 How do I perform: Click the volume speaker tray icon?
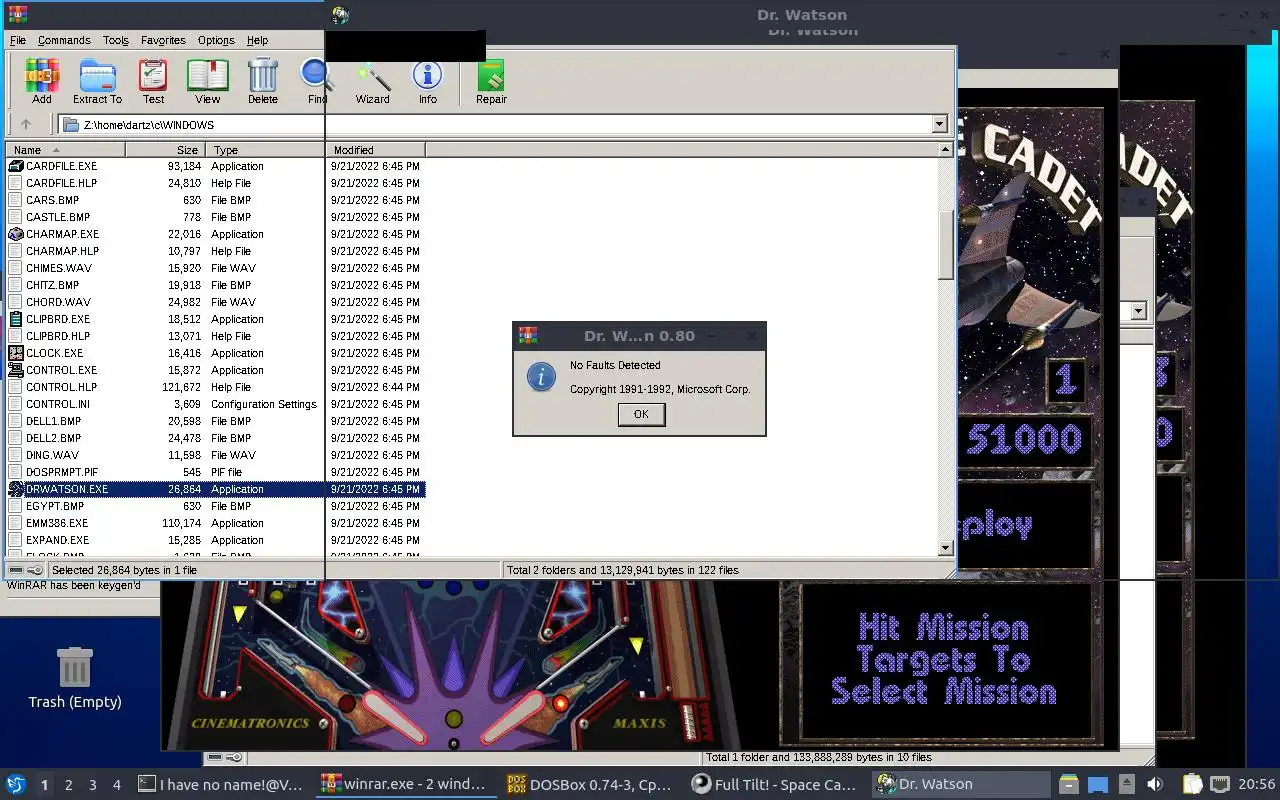1154,784
